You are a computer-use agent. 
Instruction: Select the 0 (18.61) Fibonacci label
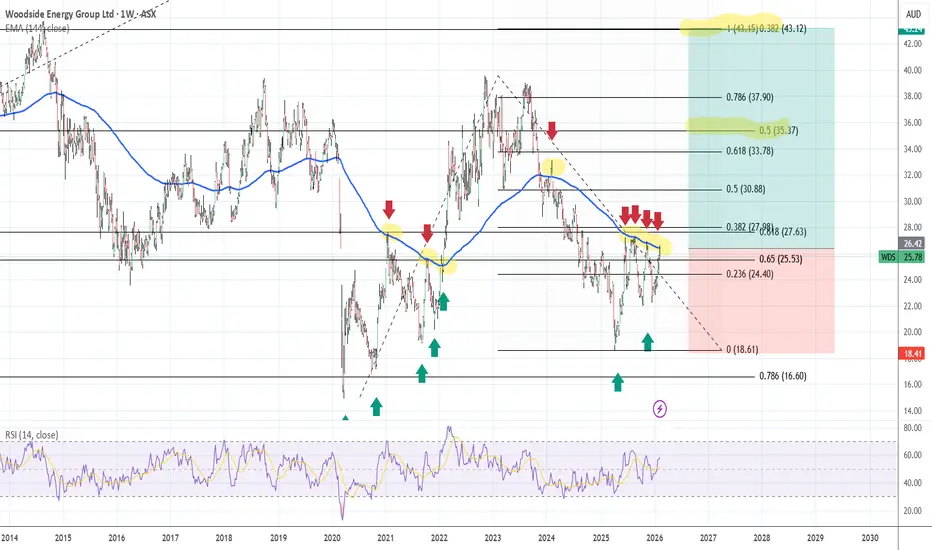(x=742, y=349)
